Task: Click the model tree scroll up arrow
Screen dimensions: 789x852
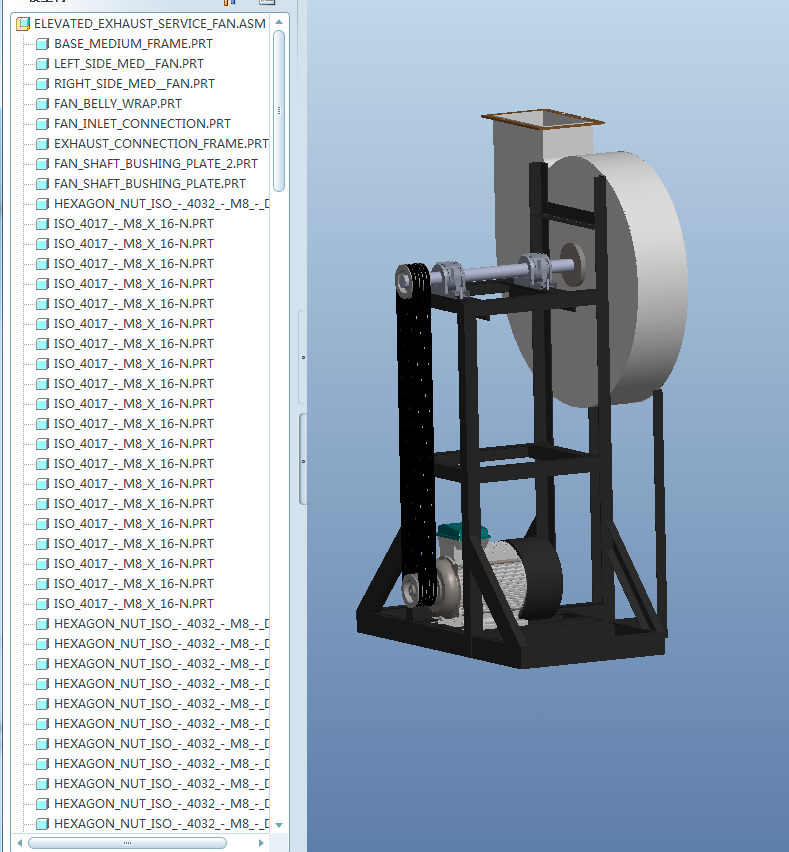Action: click(279, 22)
